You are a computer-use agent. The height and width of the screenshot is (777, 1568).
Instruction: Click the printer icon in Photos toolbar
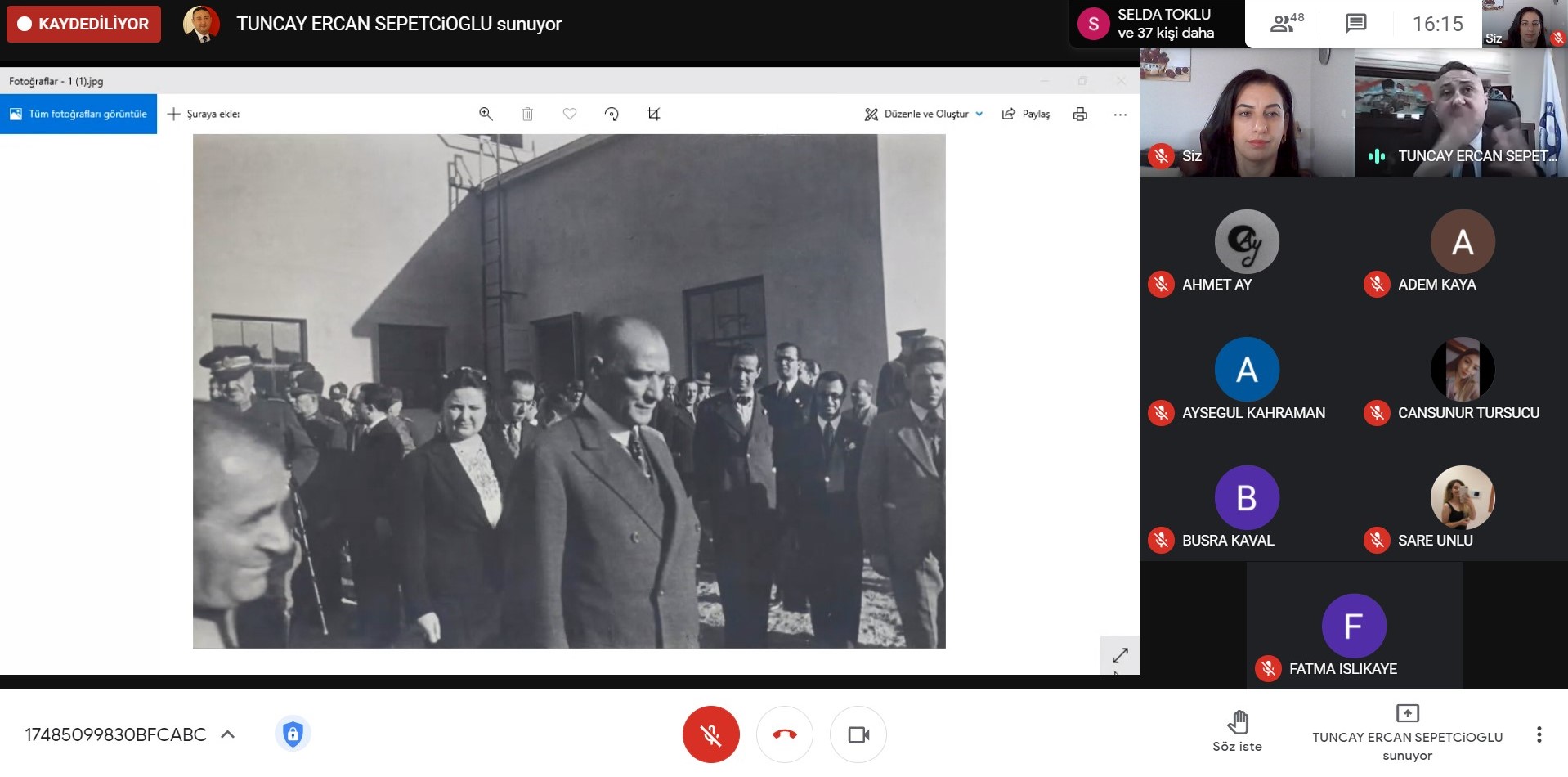point(1080,114)
